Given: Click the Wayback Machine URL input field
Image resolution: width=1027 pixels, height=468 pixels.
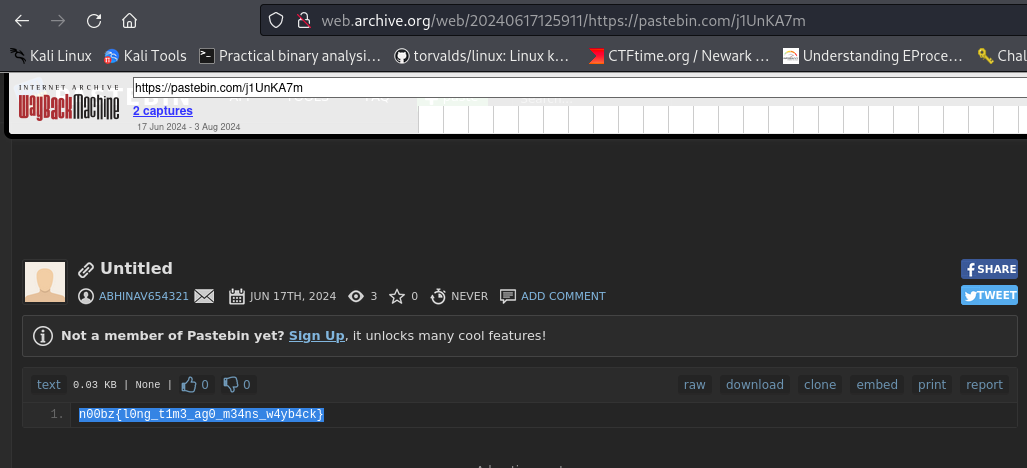Looking at the screenshot, I should click(580, 88).
